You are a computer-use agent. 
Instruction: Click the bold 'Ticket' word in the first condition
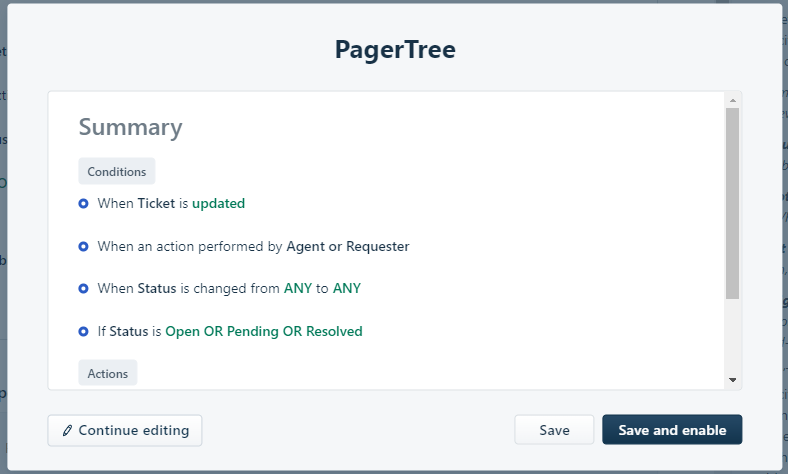pyautogui.click(x=156, y=203)
